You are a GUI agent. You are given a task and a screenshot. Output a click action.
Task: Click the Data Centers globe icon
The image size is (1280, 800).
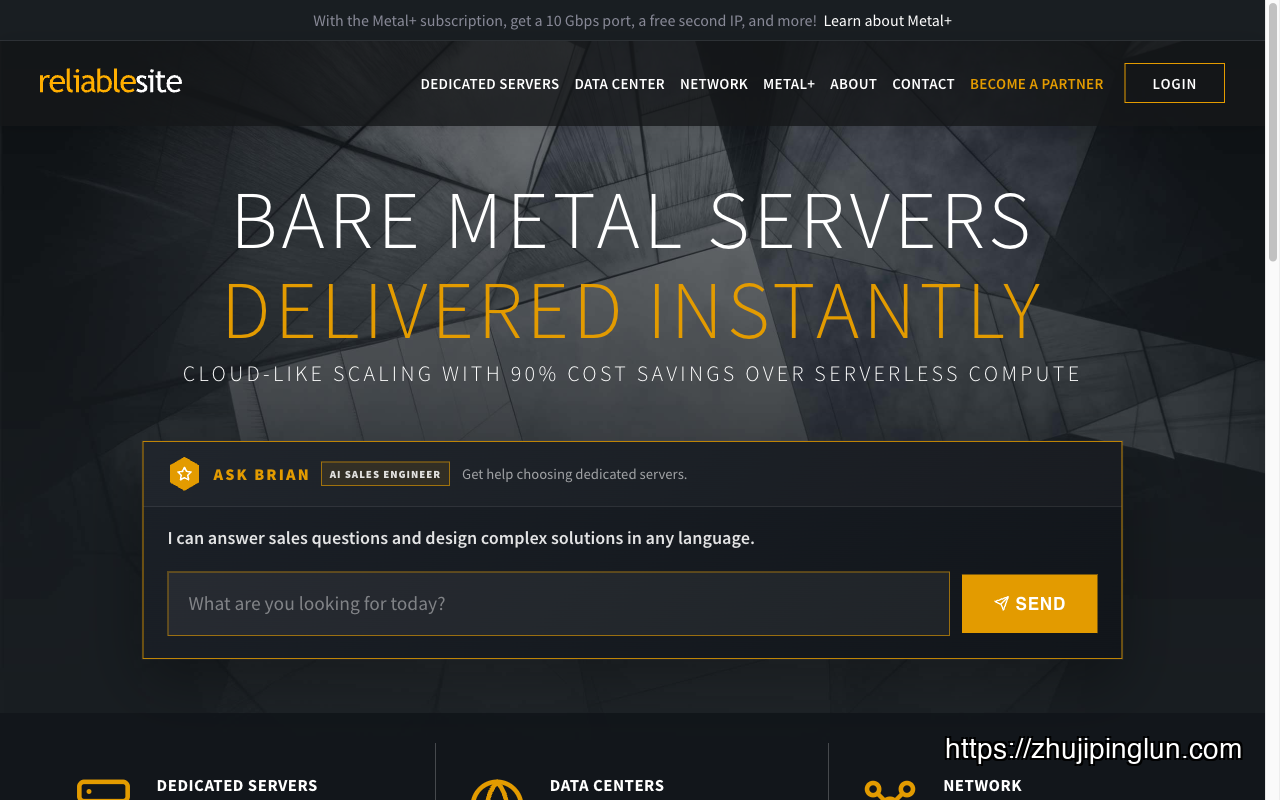[x=497, y=790]
